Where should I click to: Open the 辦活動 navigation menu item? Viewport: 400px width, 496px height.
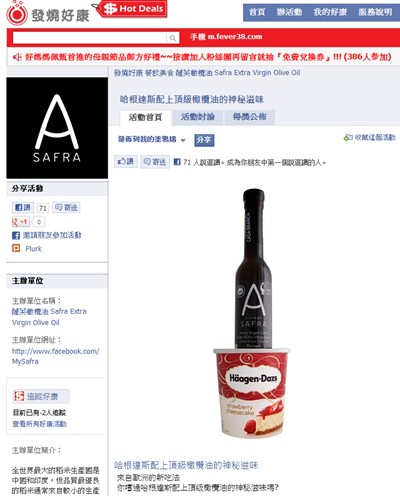point(289,12)
